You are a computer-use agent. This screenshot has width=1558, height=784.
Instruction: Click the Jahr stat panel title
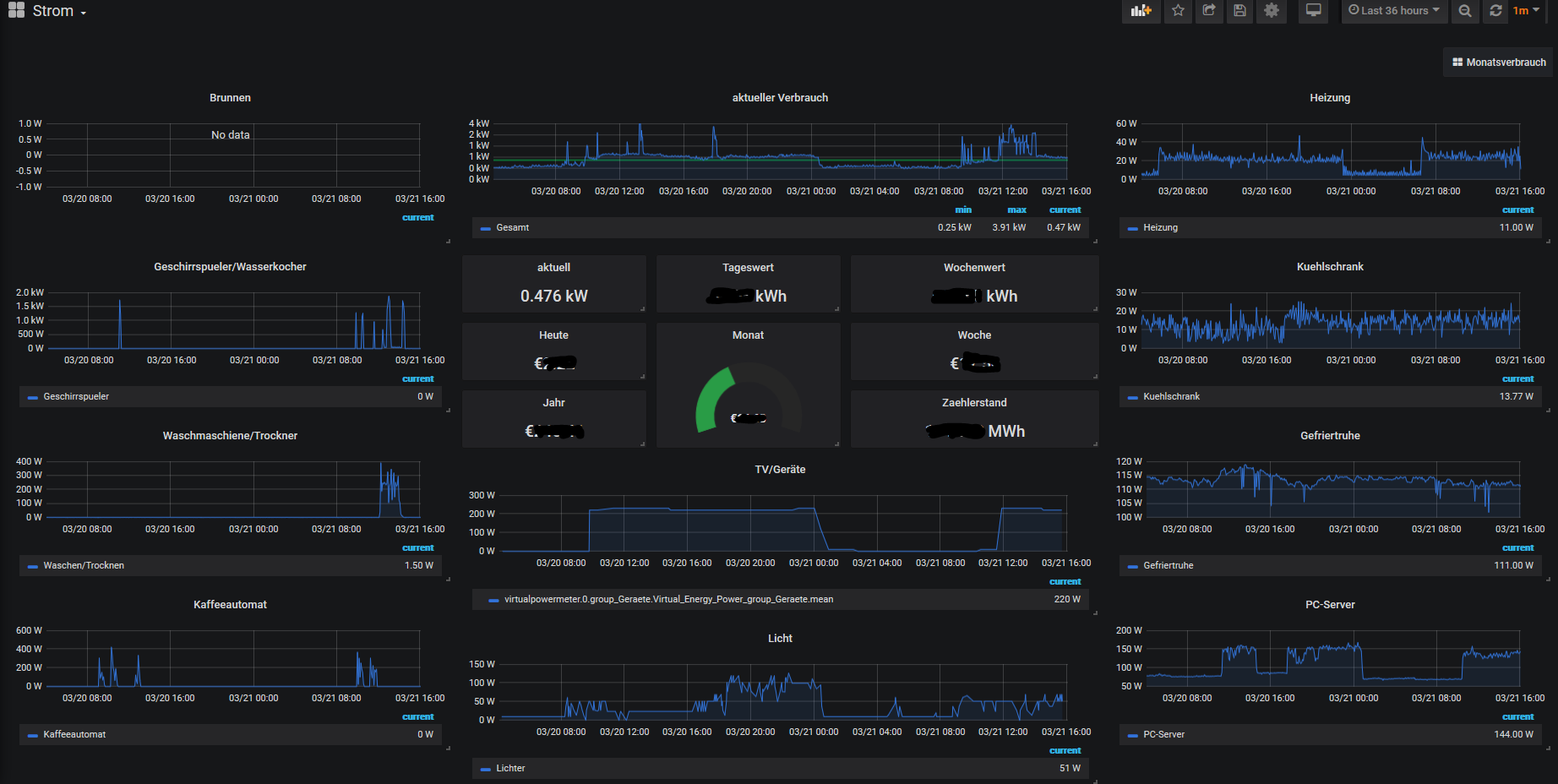[553, 403]
